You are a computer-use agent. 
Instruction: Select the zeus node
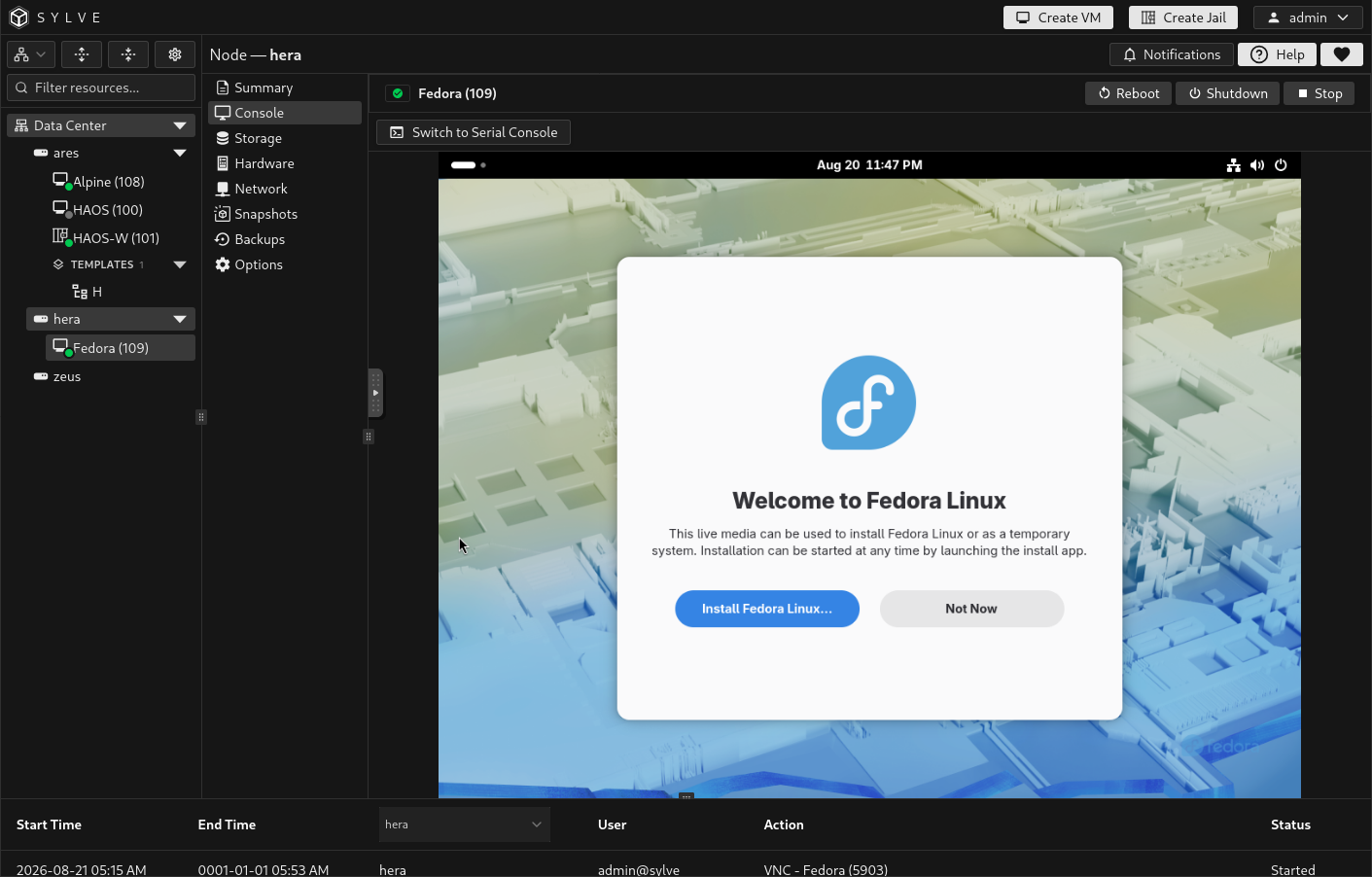[x=67, y=376]
